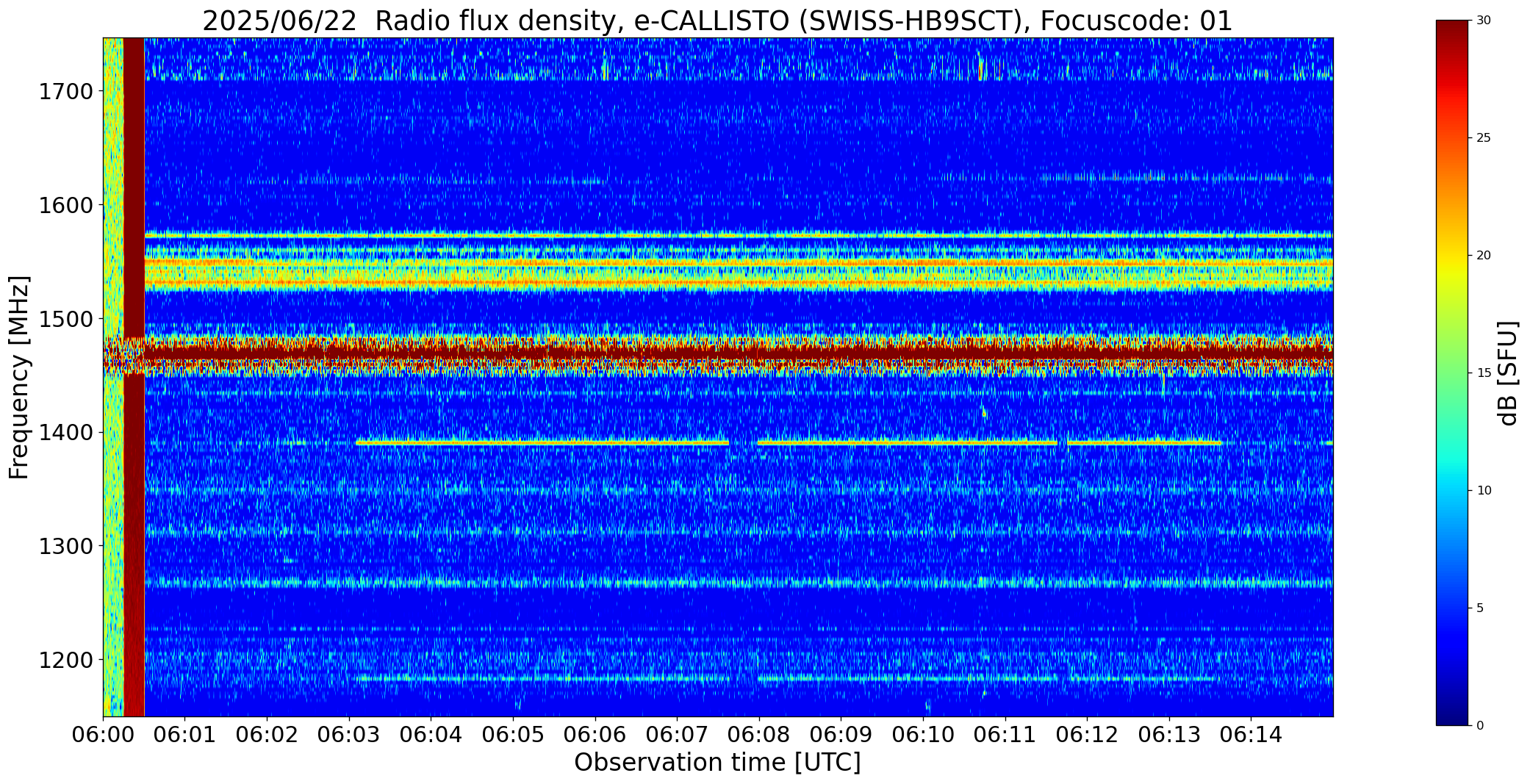Click the plot title text
1530x784 pixels.
[x=717, y=21]
